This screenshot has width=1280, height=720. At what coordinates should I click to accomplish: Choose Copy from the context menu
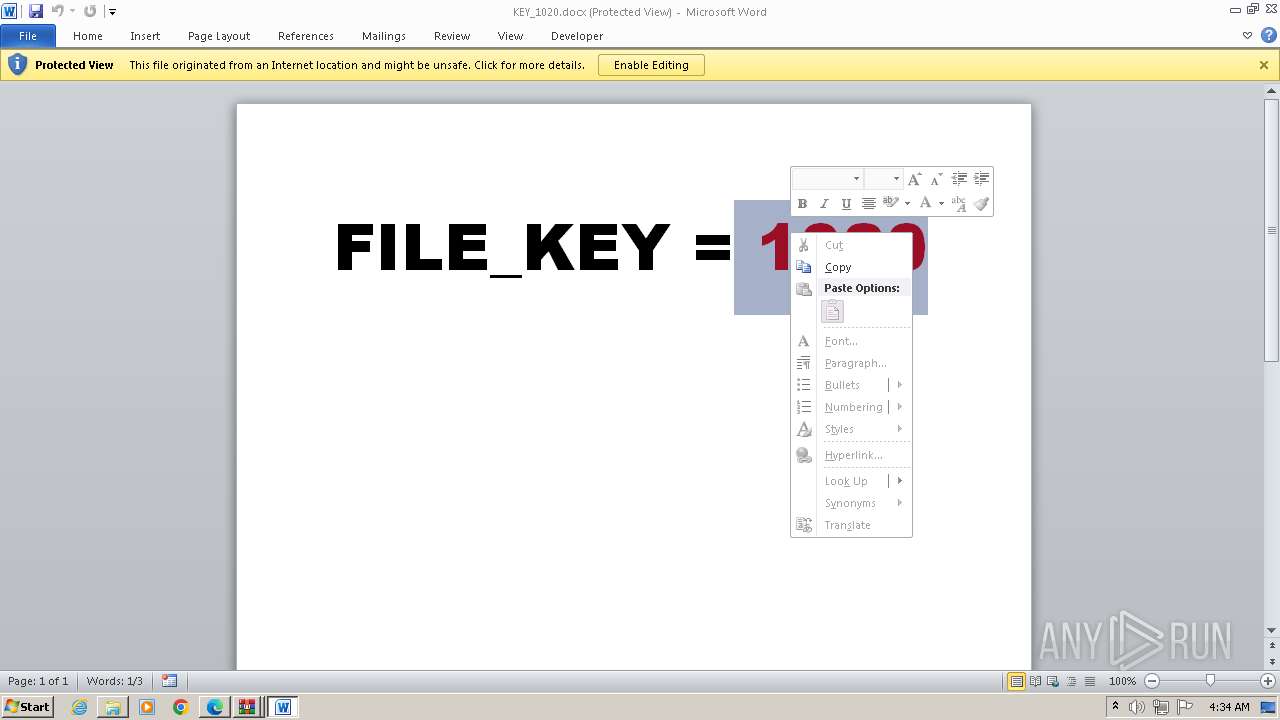(851, 267)
